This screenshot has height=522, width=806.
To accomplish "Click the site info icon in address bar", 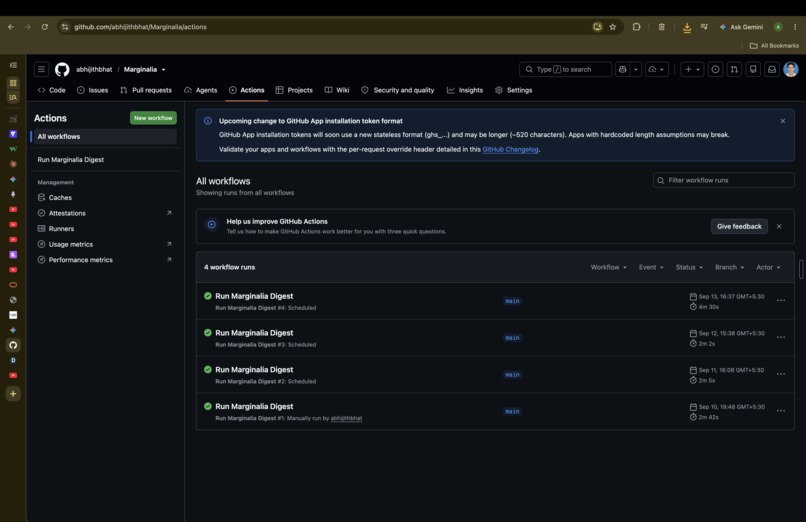I will pyautogui.click(x=65, y=27).
